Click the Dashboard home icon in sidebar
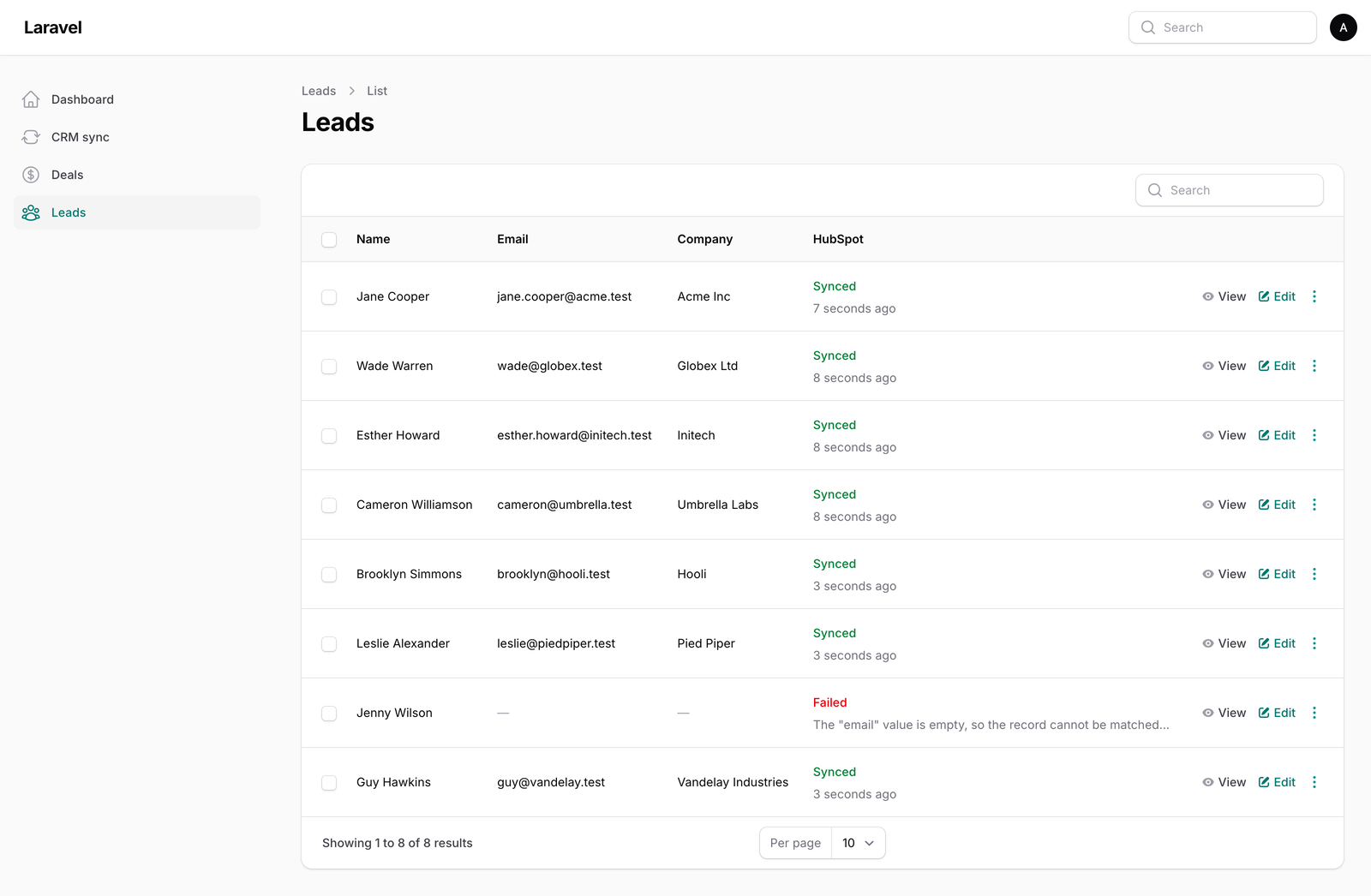 [x=31, y=99]
